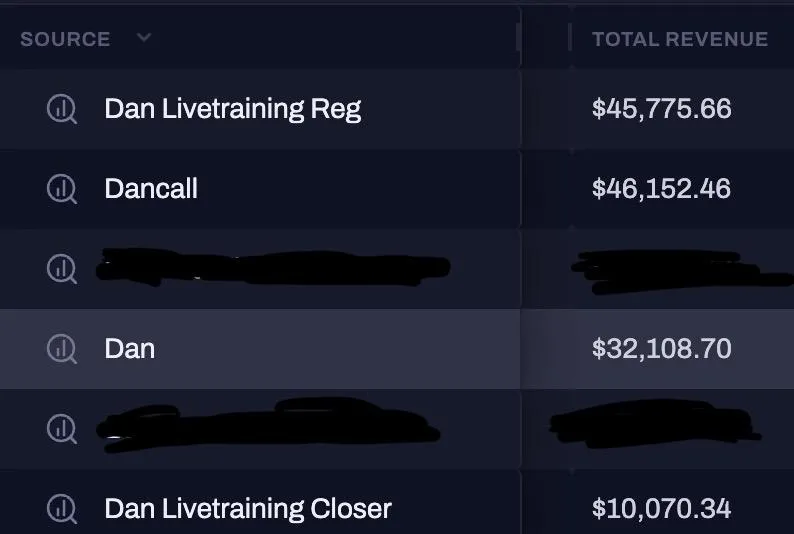Select the blacked-out source name under Dancall
Image resolution: width=794 pixels, height=534 pixels.
[x=273, y=267]
